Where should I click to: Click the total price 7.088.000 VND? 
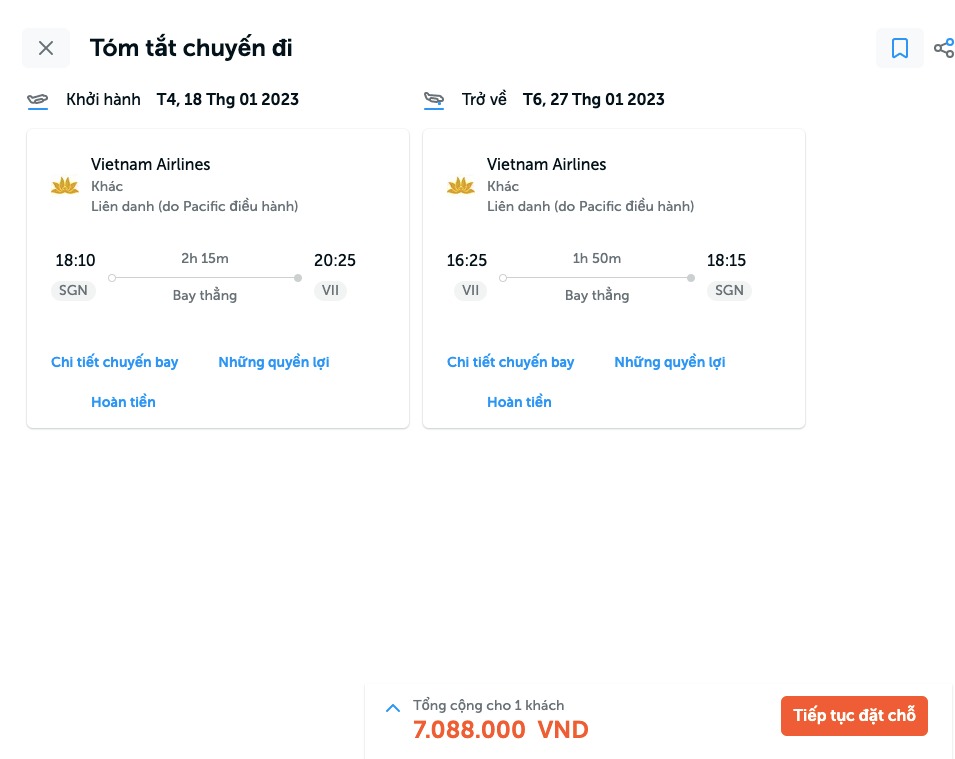point(500,730)
